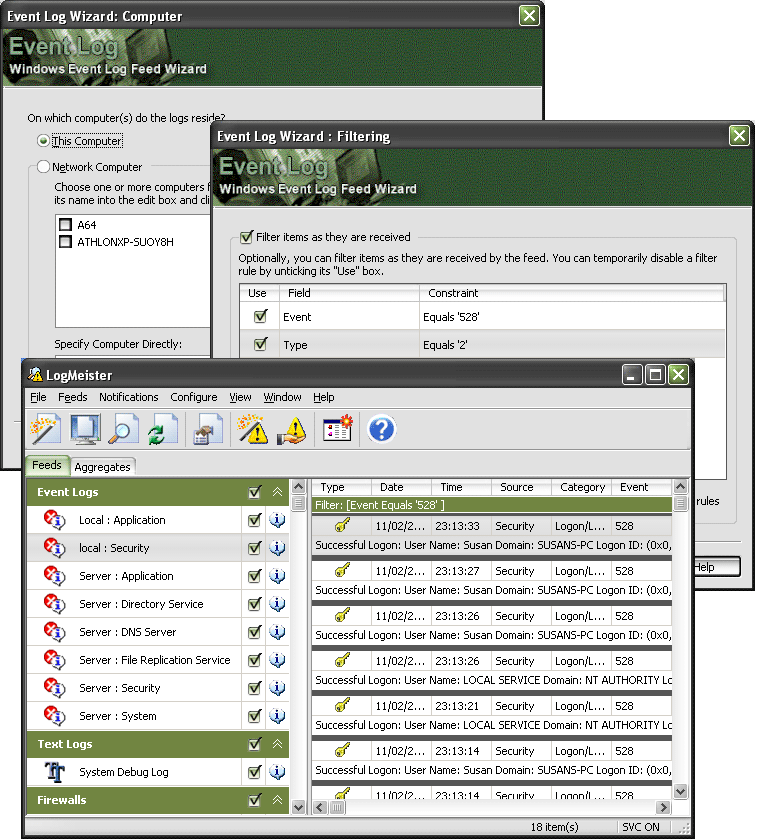Screen dimensions: 765x839
Task: Open the Notifications menu
Action: 129,397
